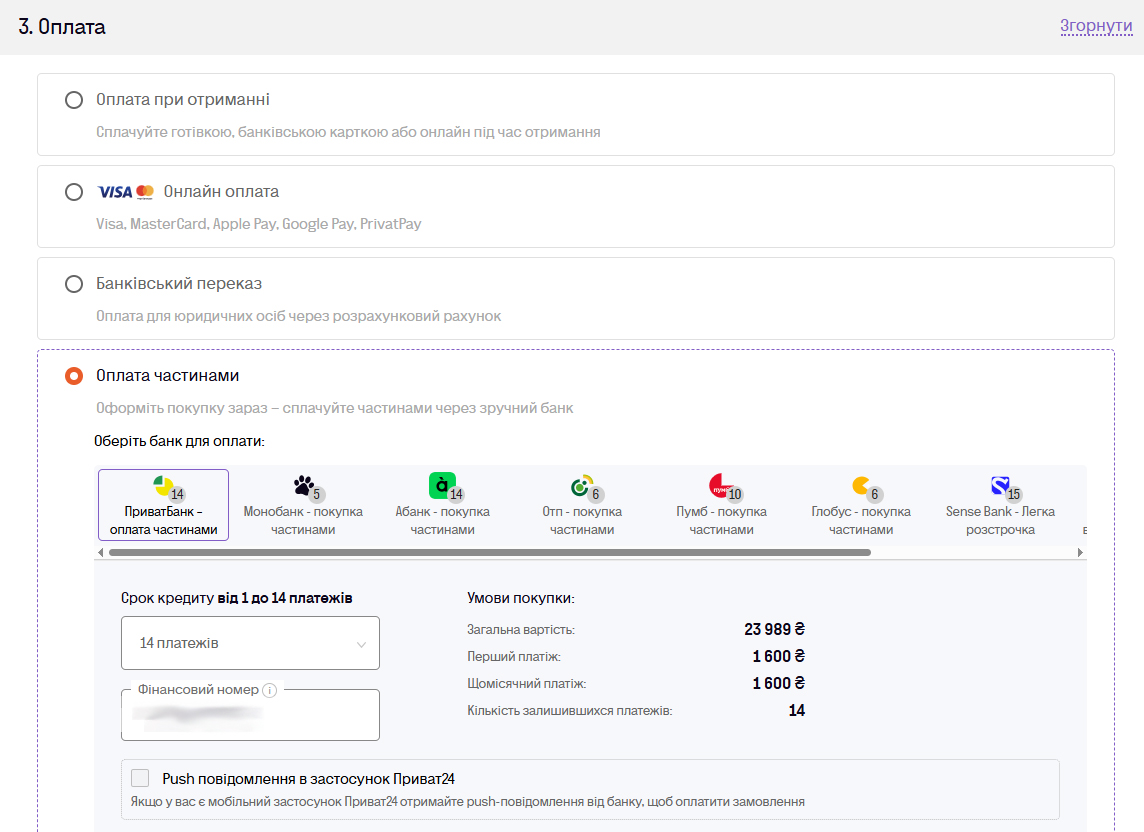
Task: Click the info icon beside Фінансовий номер
Action: pyautogui.click(x=269, y=690)
